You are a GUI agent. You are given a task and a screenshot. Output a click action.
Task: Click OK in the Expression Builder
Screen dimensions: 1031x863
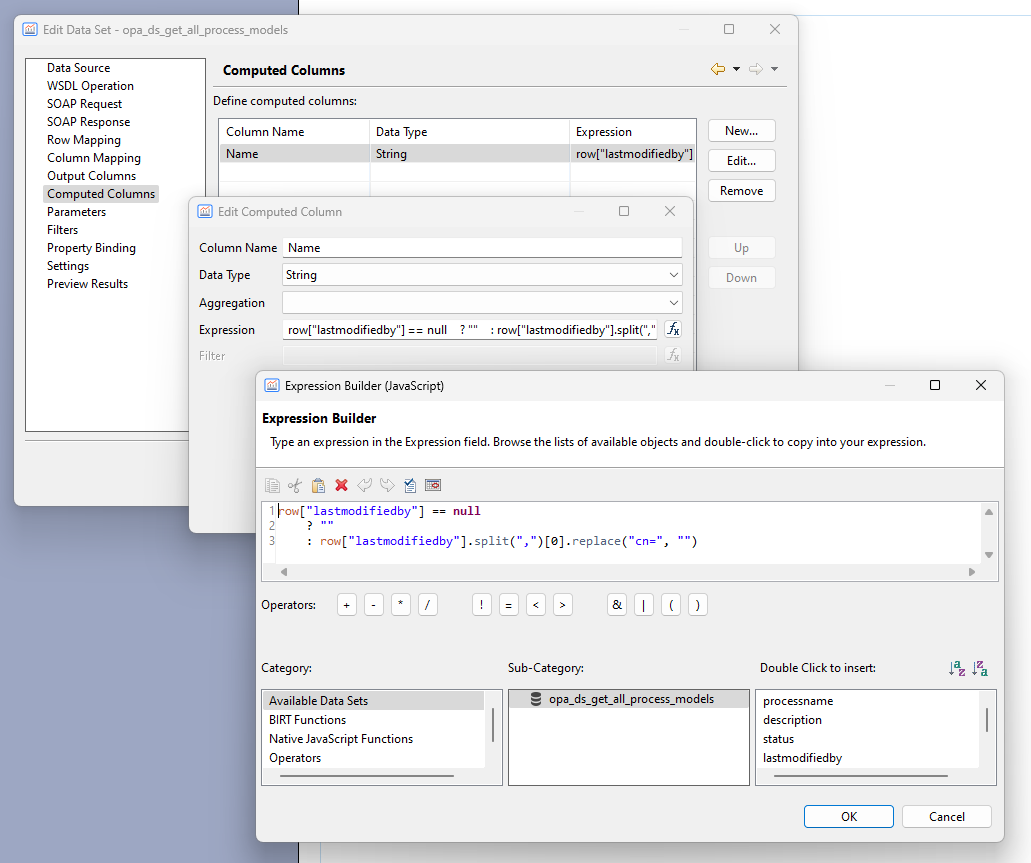tap(849, 816)
